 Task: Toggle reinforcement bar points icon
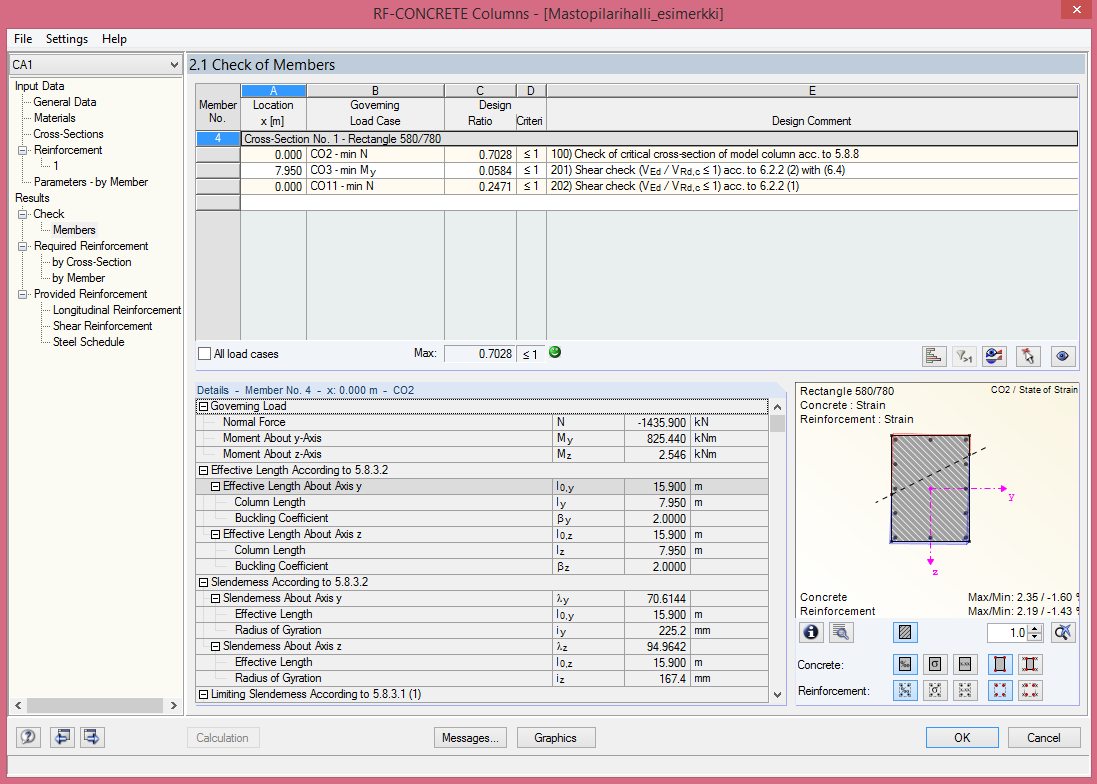(x=1000, y=690)
